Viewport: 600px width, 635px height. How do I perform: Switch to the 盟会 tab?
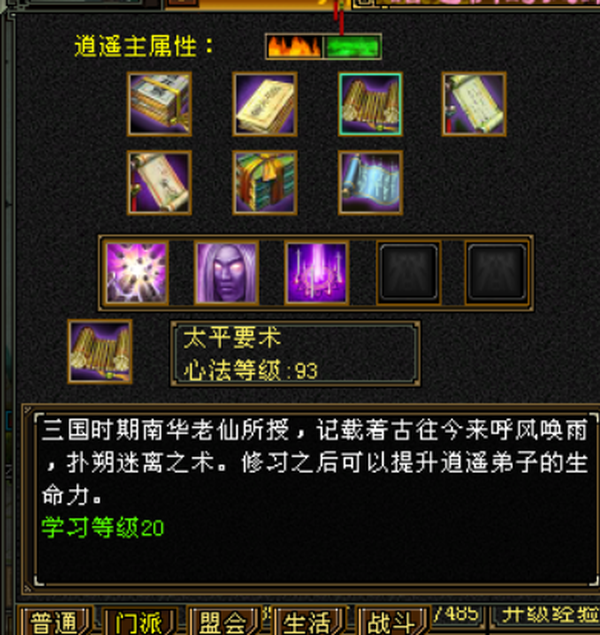pos(225,622)
